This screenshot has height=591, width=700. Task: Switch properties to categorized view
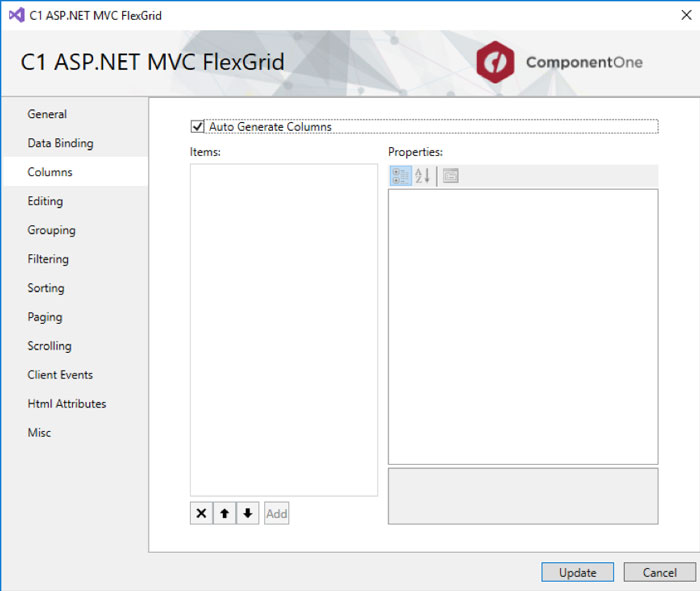click(x=400, y=176)
